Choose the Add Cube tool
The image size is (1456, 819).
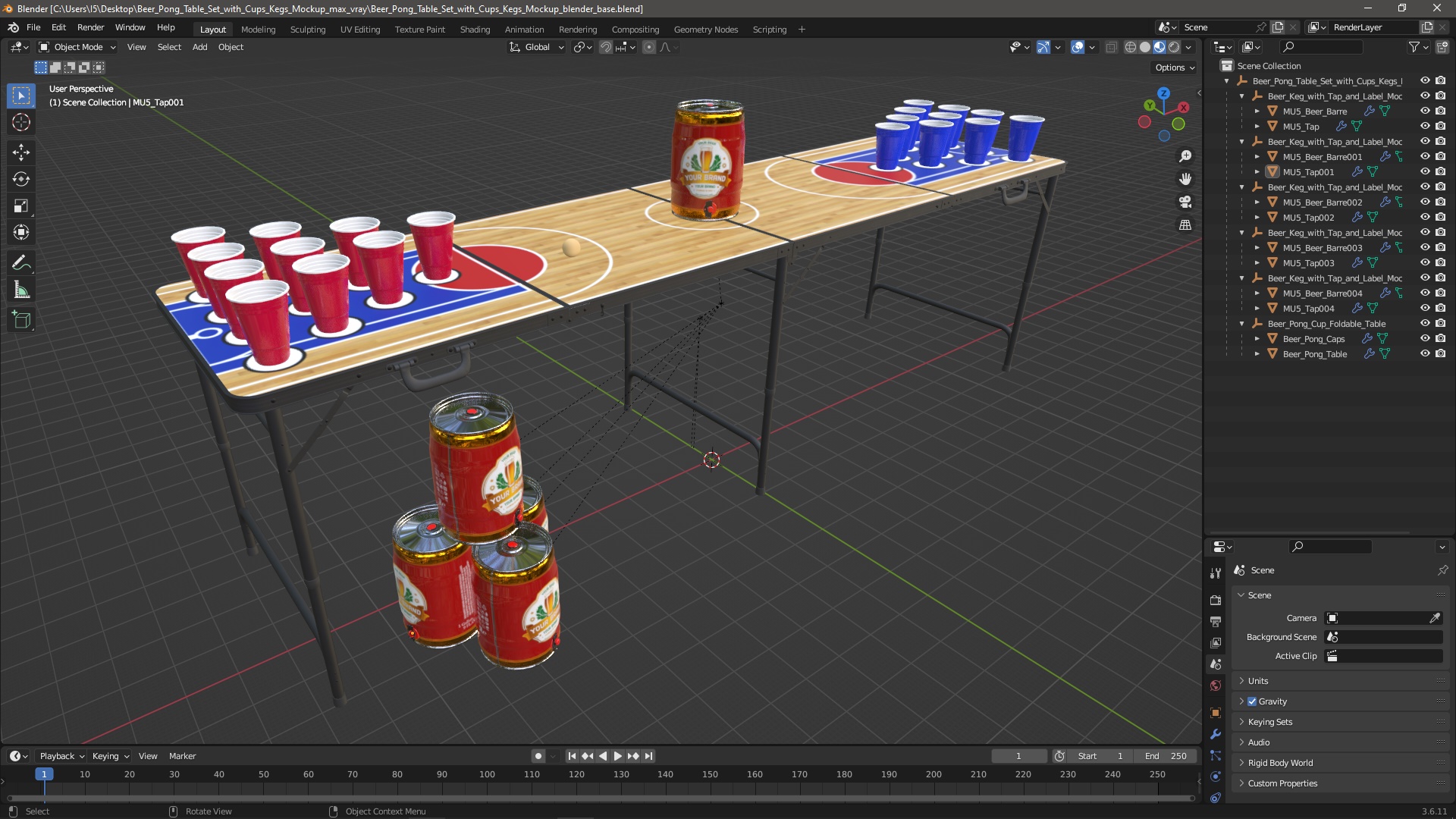pos(21,319)
